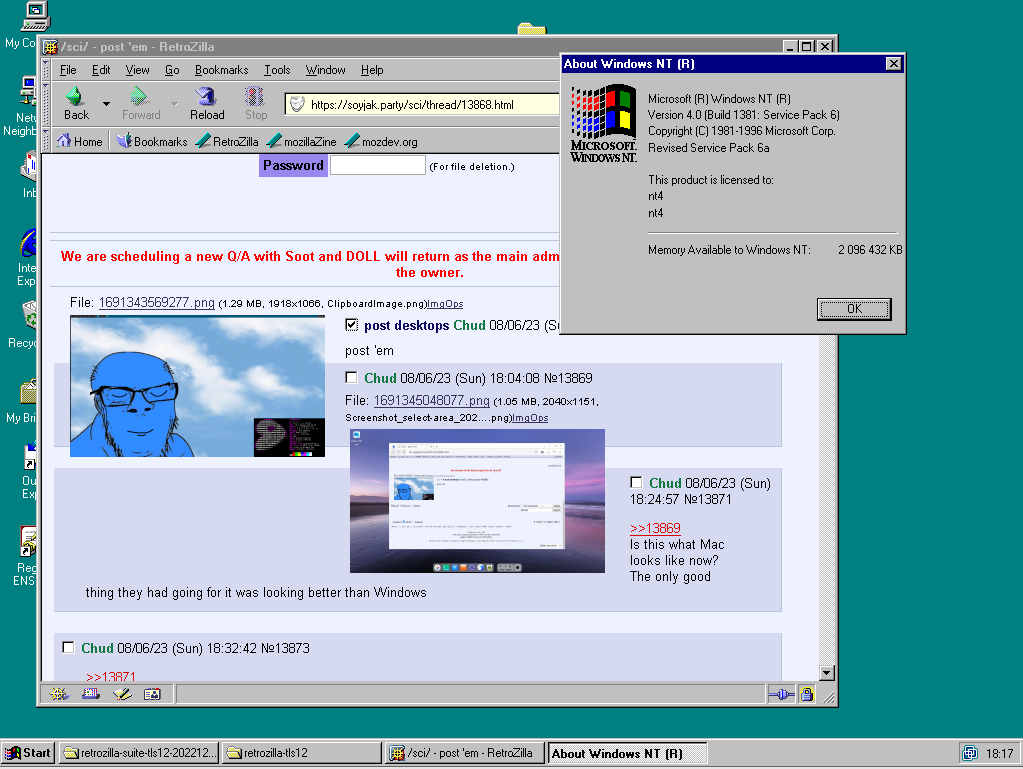Click the Password input field
Screen dimensions: 1023x769
(378, 166)
